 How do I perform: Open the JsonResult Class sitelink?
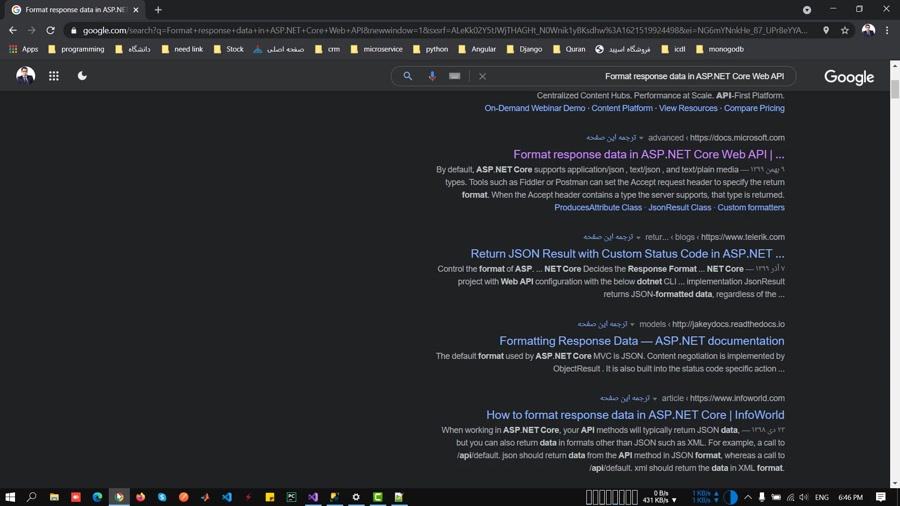680,208
